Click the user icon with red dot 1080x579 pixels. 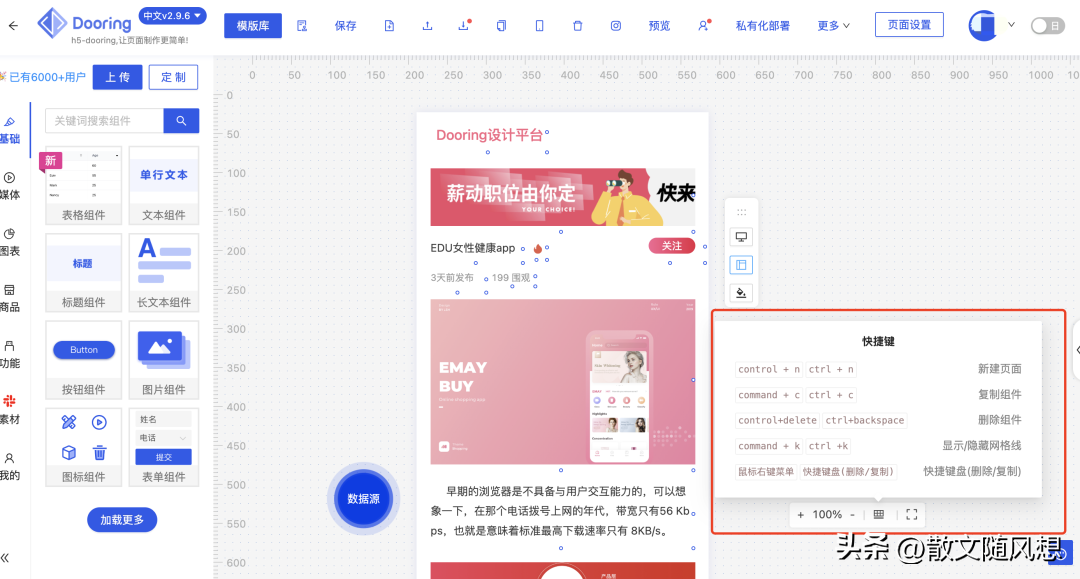tap(704, 25)
